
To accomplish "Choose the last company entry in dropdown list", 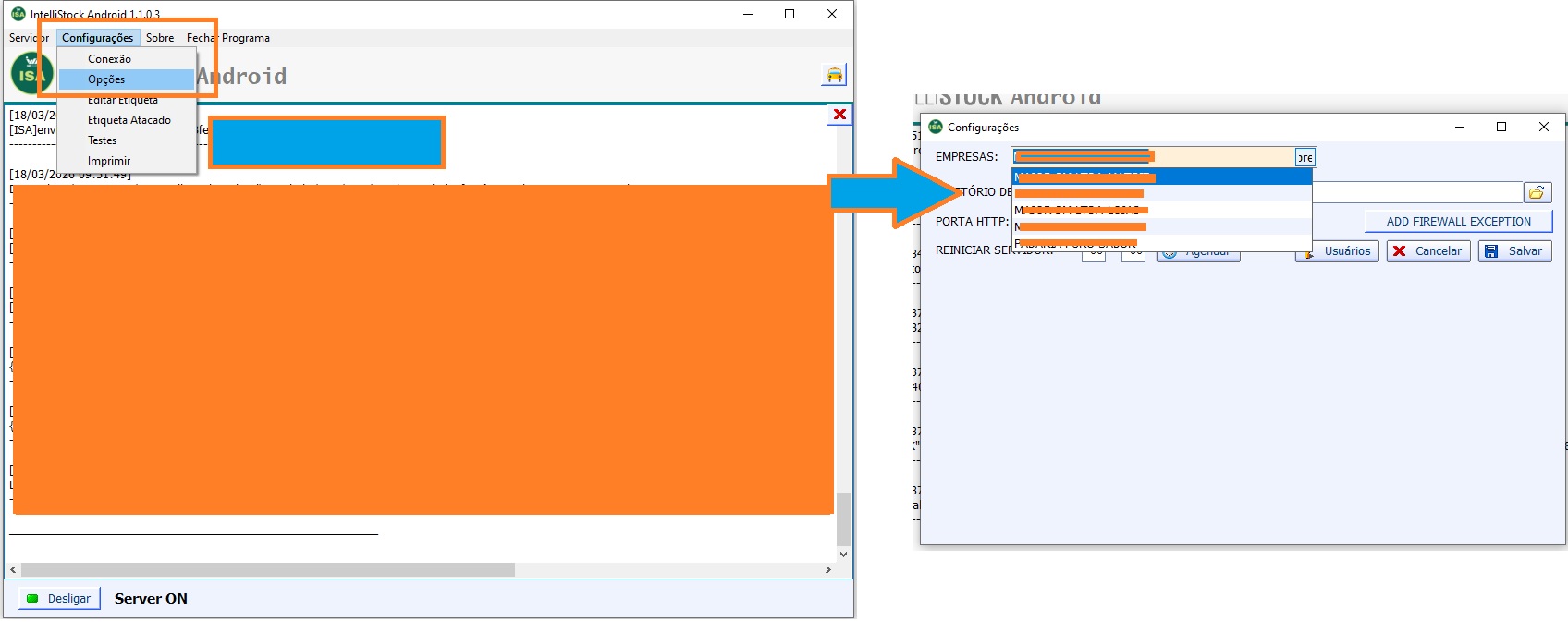I will (1161, 244).
